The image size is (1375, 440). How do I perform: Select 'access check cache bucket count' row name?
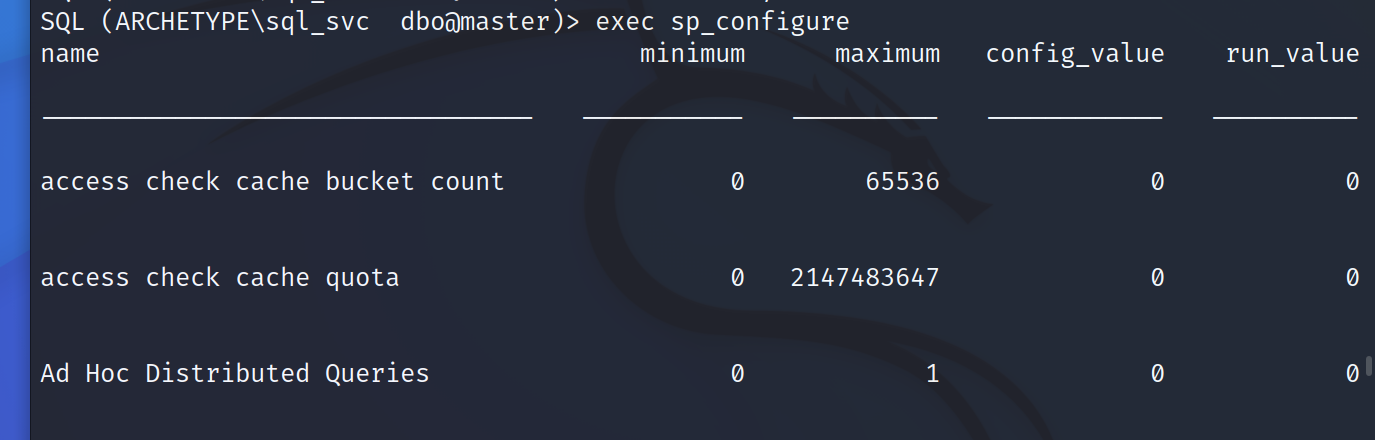click(272, 181)
